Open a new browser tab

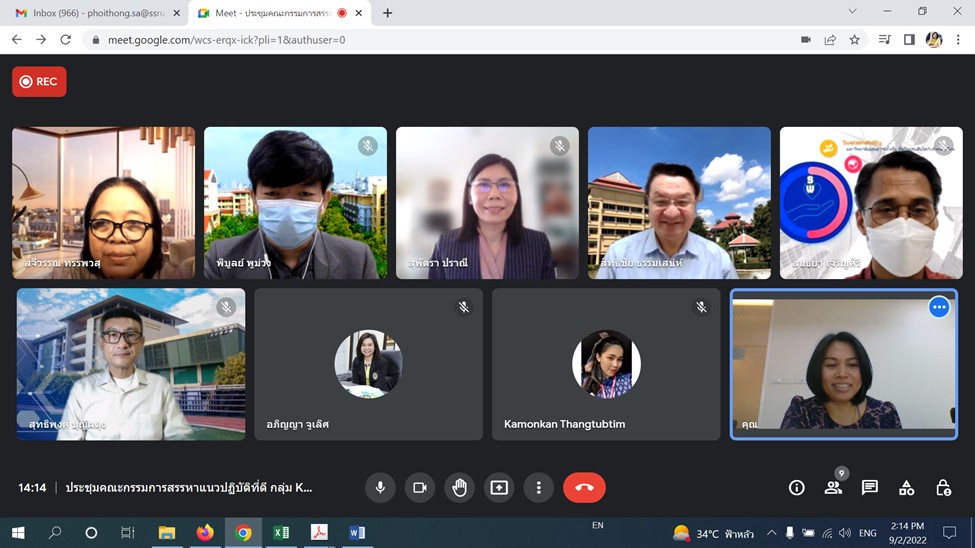pyautogui.click(x=387, y=13)
